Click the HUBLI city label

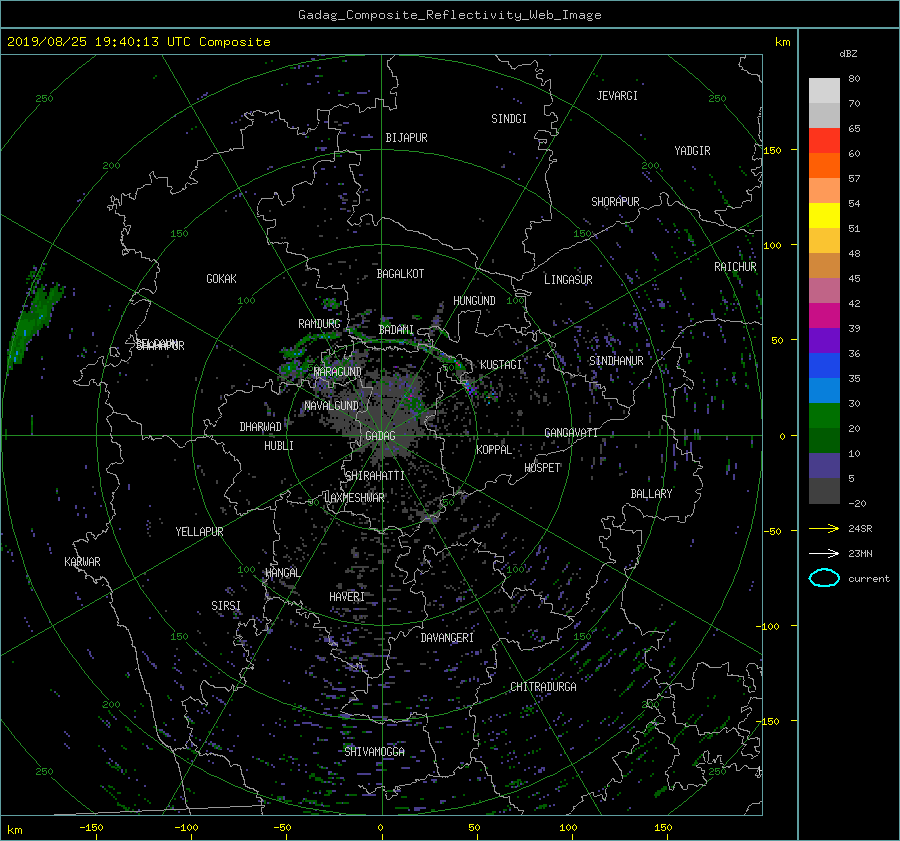[x=279, y=446]
